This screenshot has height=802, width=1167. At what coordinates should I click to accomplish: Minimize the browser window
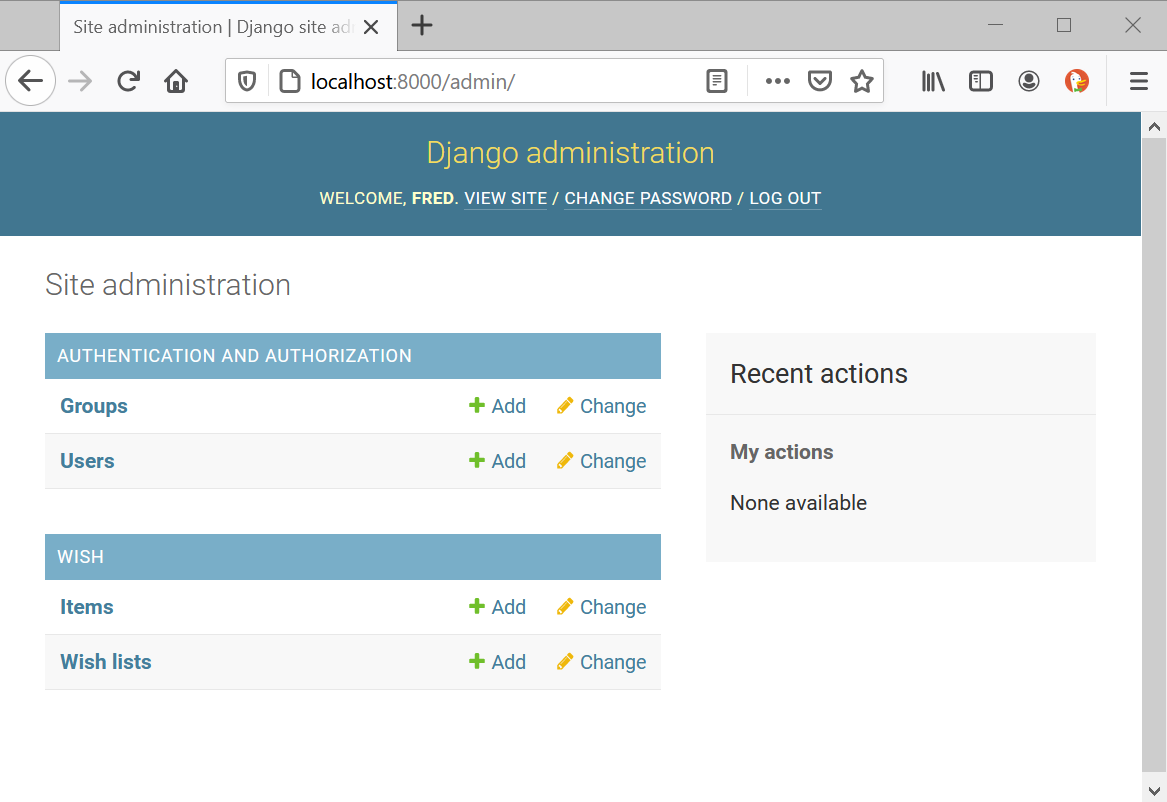(x=995, y=25)
